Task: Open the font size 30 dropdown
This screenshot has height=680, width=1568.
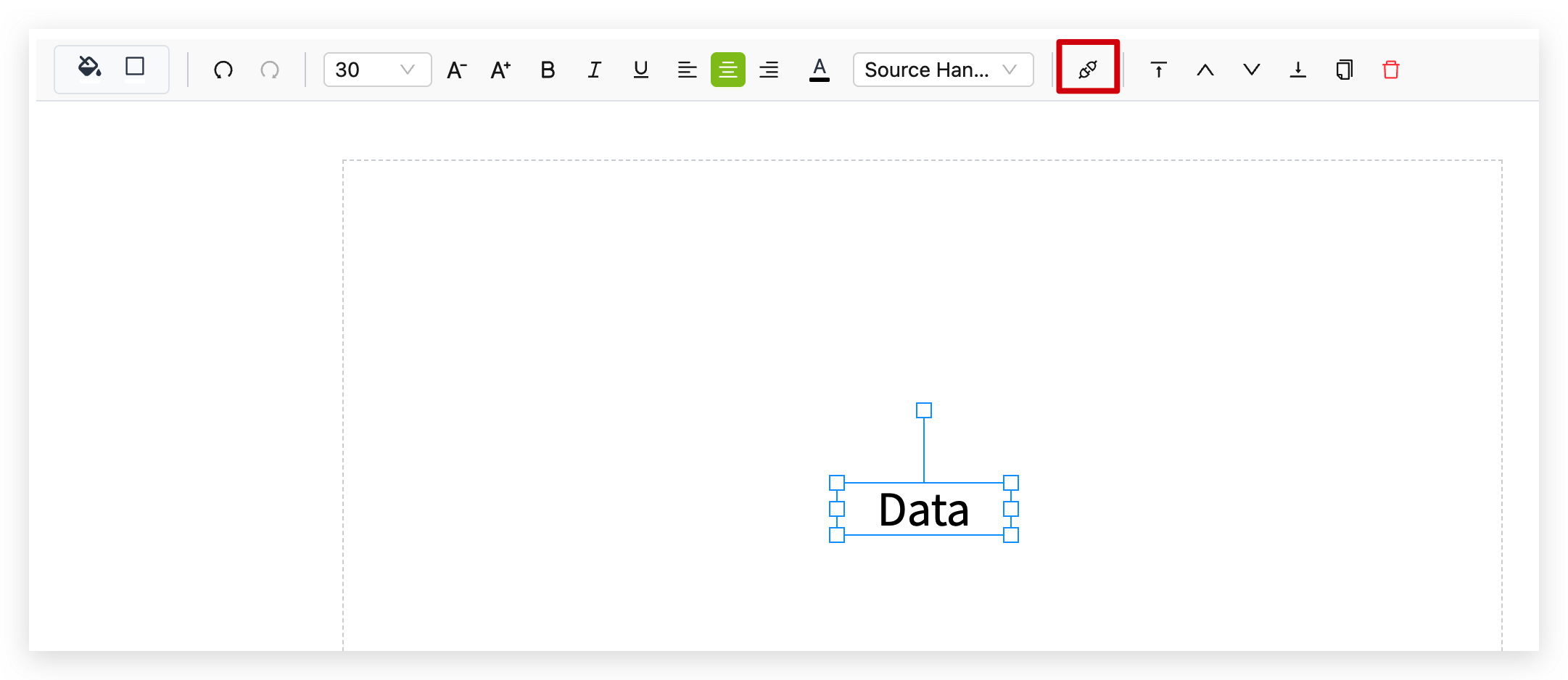Action: (x=377, y=70)
